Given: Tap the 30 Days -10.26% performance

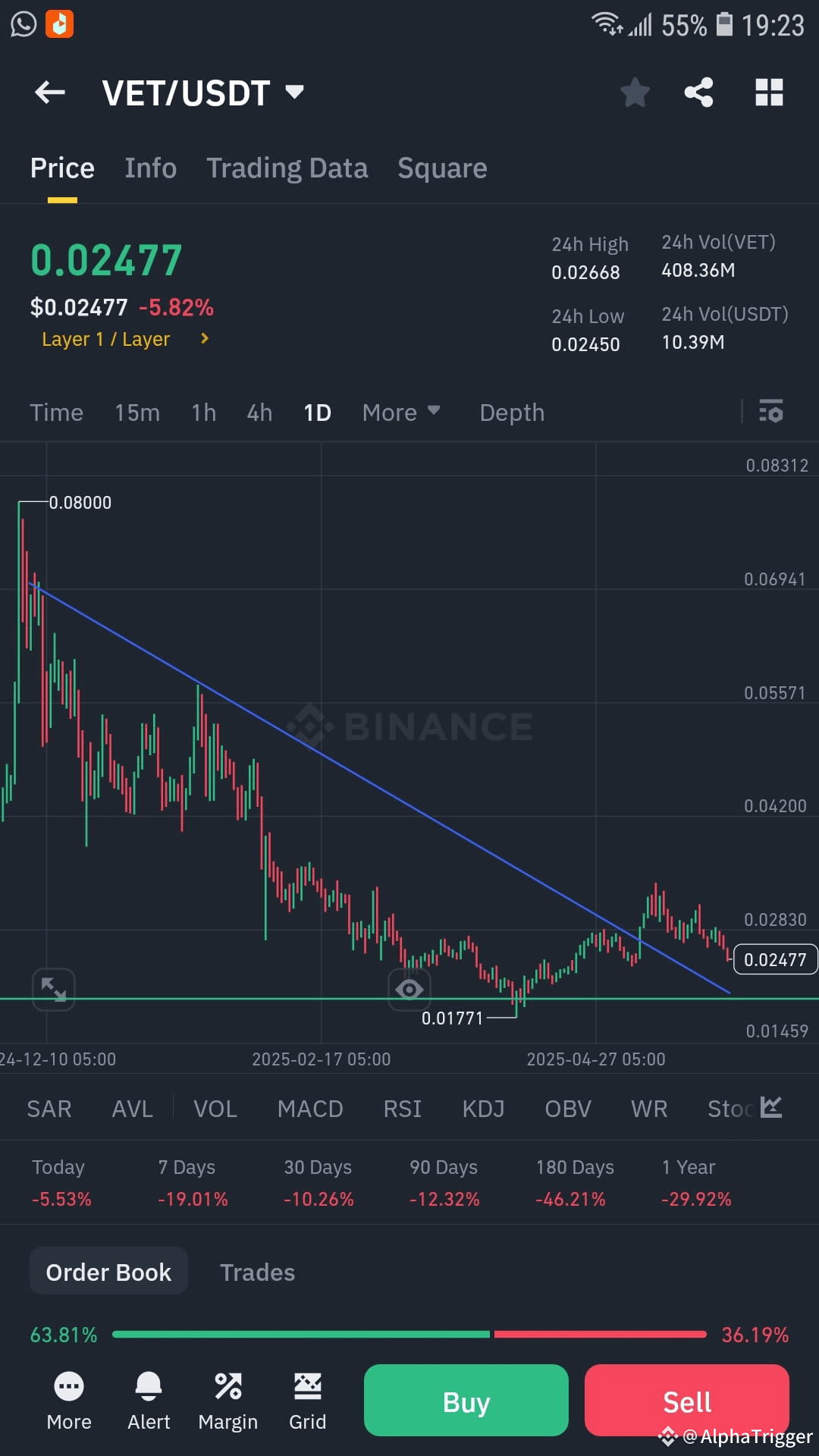Looking at the screenshot, I should (318, 1183).
